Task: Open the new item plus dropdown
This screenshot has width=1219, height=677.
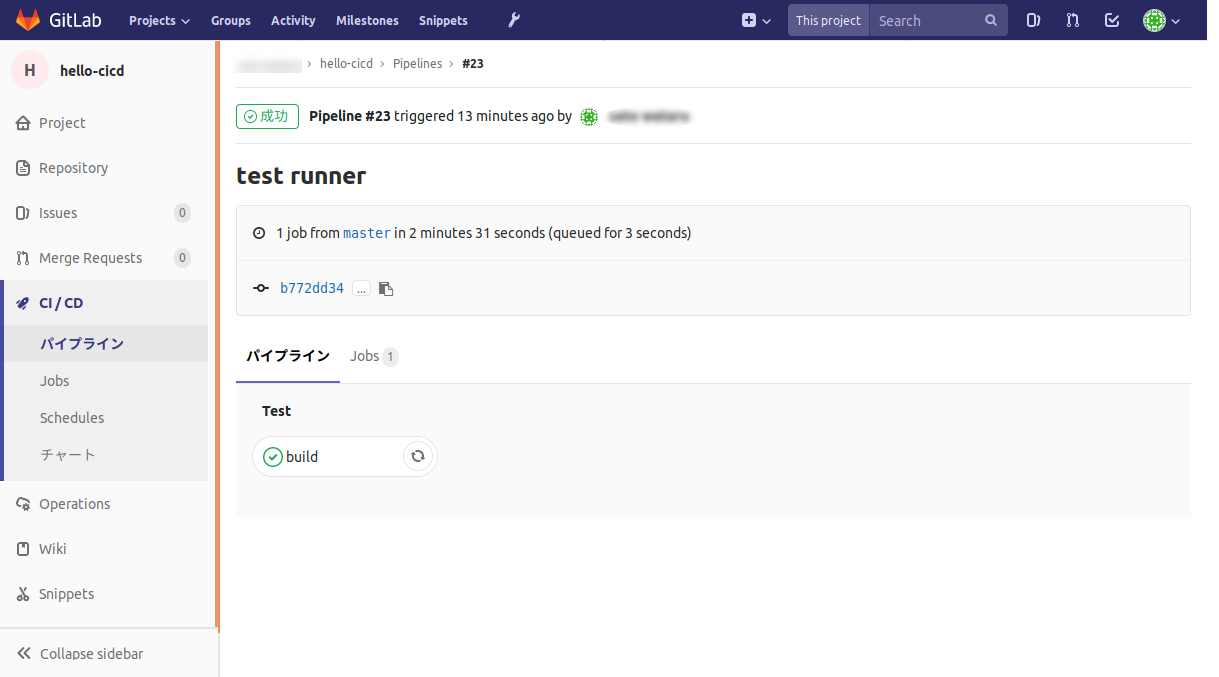Action: tap(755, 20)
